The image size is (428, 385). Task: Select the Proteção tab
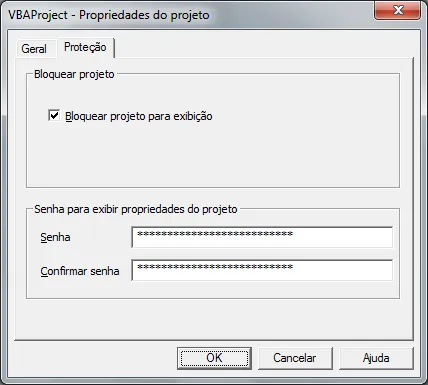tap(85, 47)
